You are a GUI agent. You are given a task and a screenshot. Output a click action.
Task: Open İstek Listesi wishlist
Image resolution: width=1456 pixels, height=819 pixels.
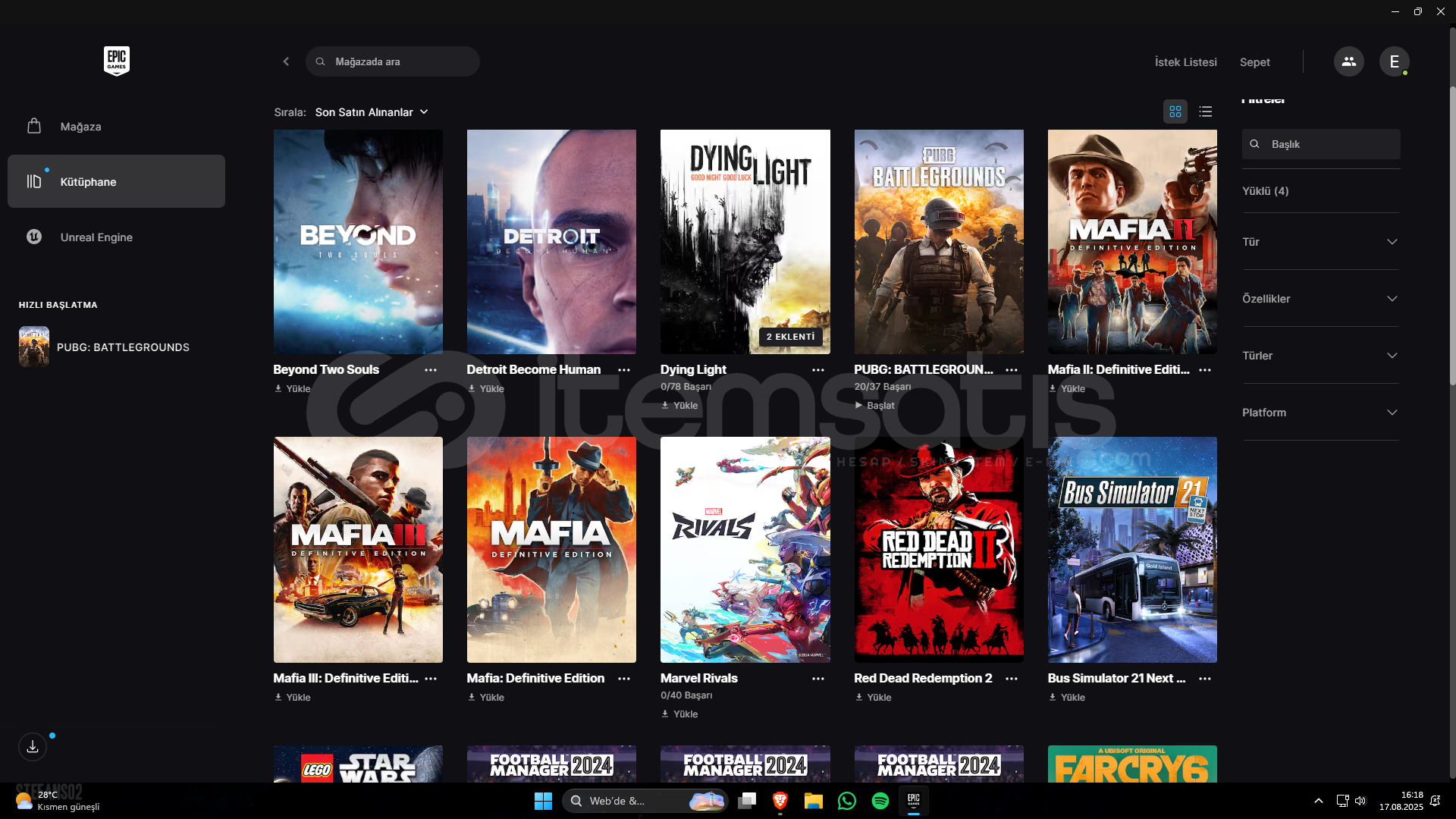pyautogui.click(x=1185, y=62)
